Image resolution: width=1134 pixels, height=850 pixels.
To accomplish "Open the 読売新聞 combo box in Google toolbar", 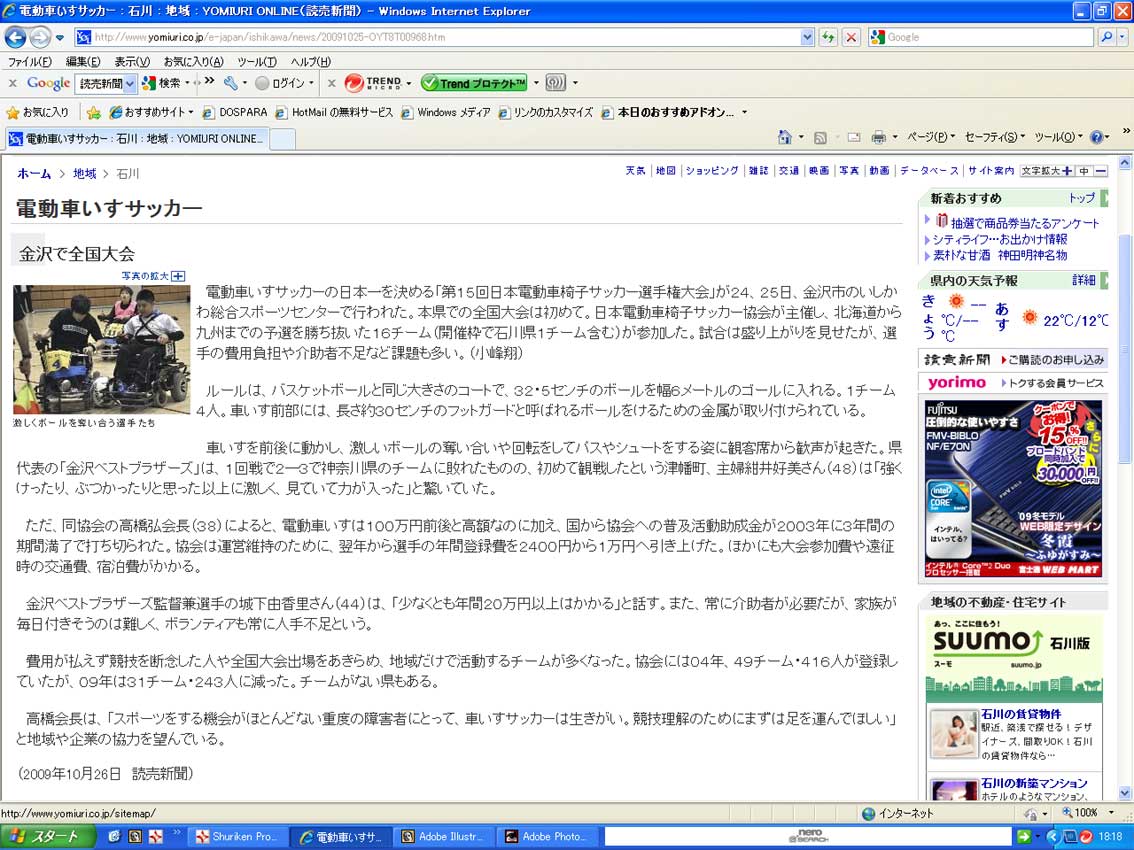I will coord(106,83).
